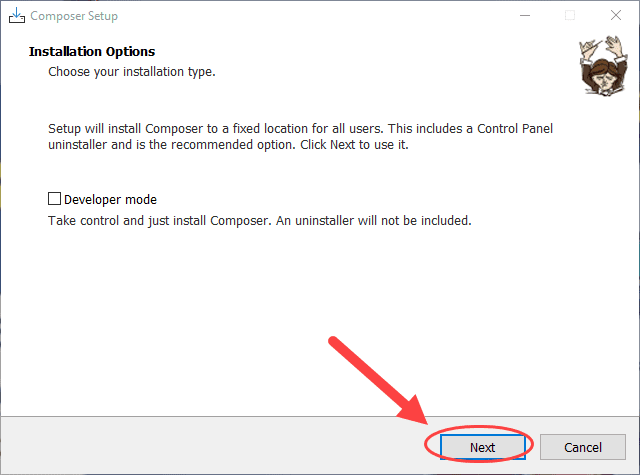Click the gray footer area left of Next
640x475 pixels.
pyautogui.click(x=212, y=446)
